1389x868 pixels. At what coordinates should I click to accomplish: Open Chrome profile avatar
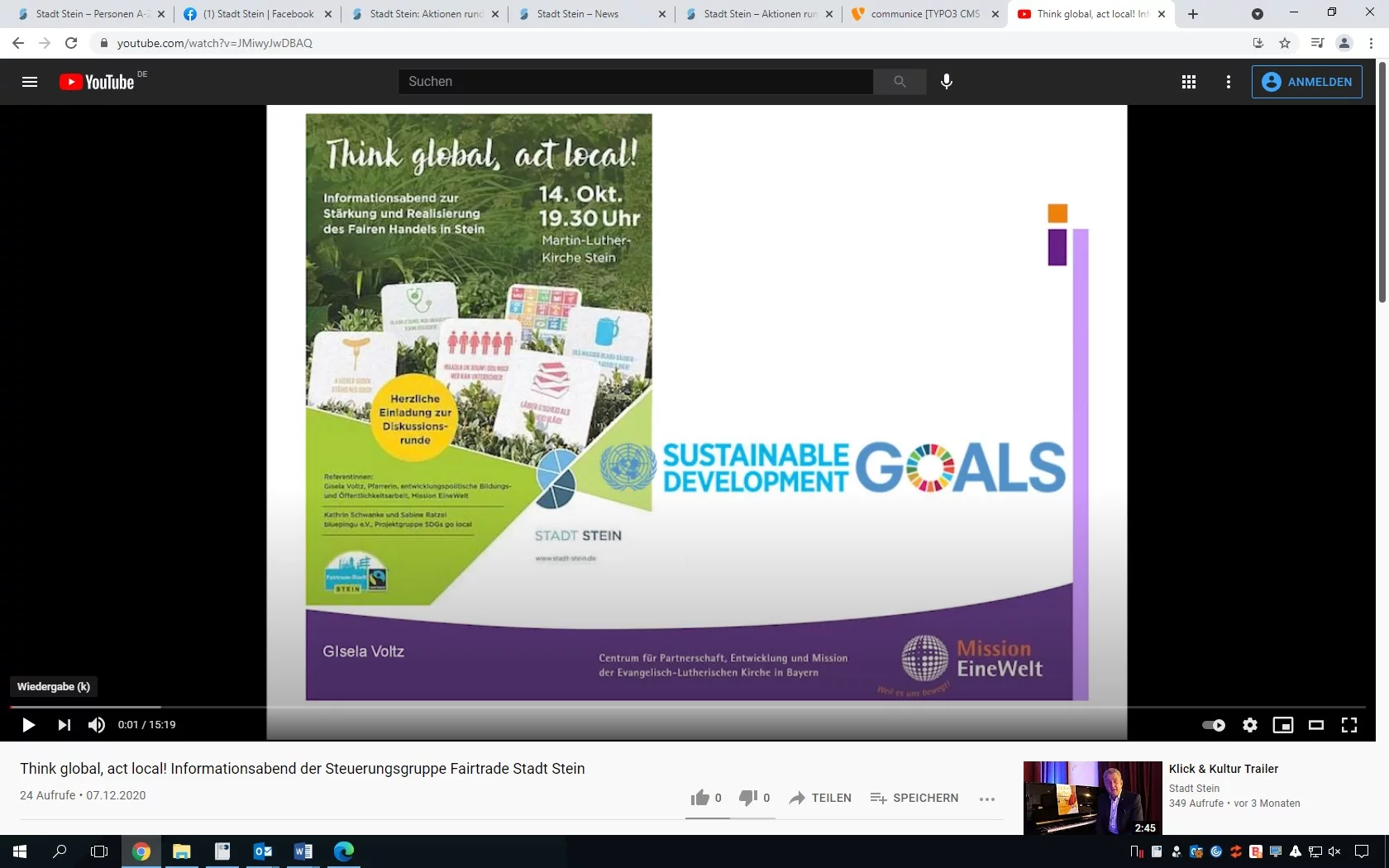(x=1344, y=43)
